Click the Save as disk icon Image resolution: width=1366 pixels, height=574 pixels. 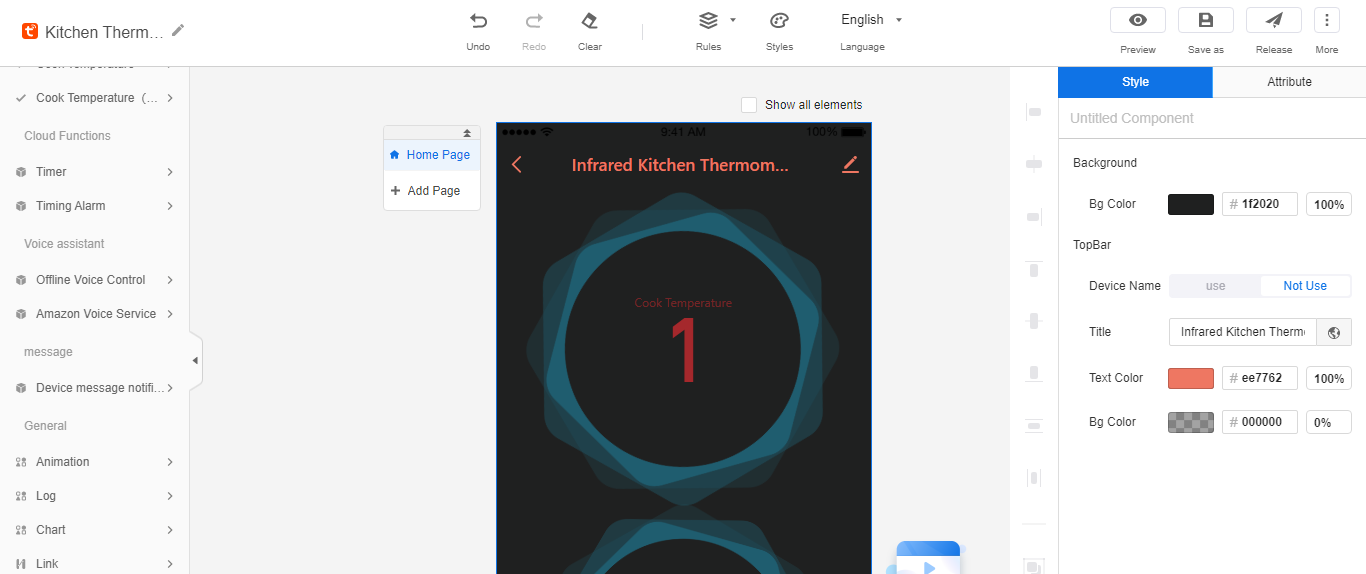click(x=1205, y=20)
